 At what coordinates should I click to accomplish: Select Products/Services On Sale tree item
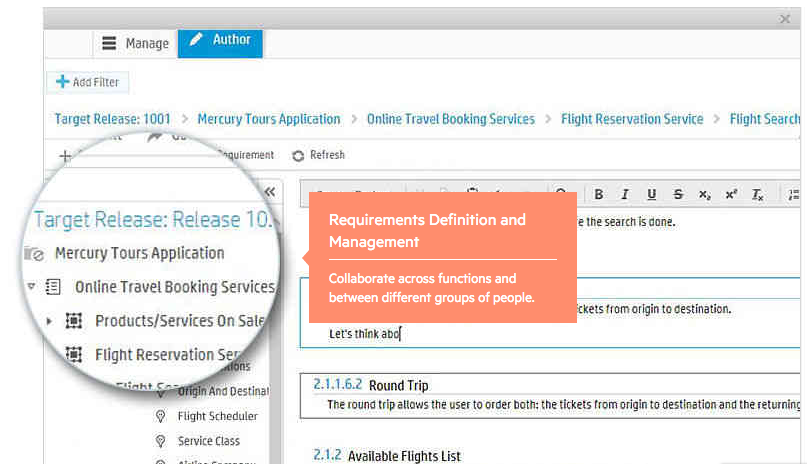tap(180, 321)
